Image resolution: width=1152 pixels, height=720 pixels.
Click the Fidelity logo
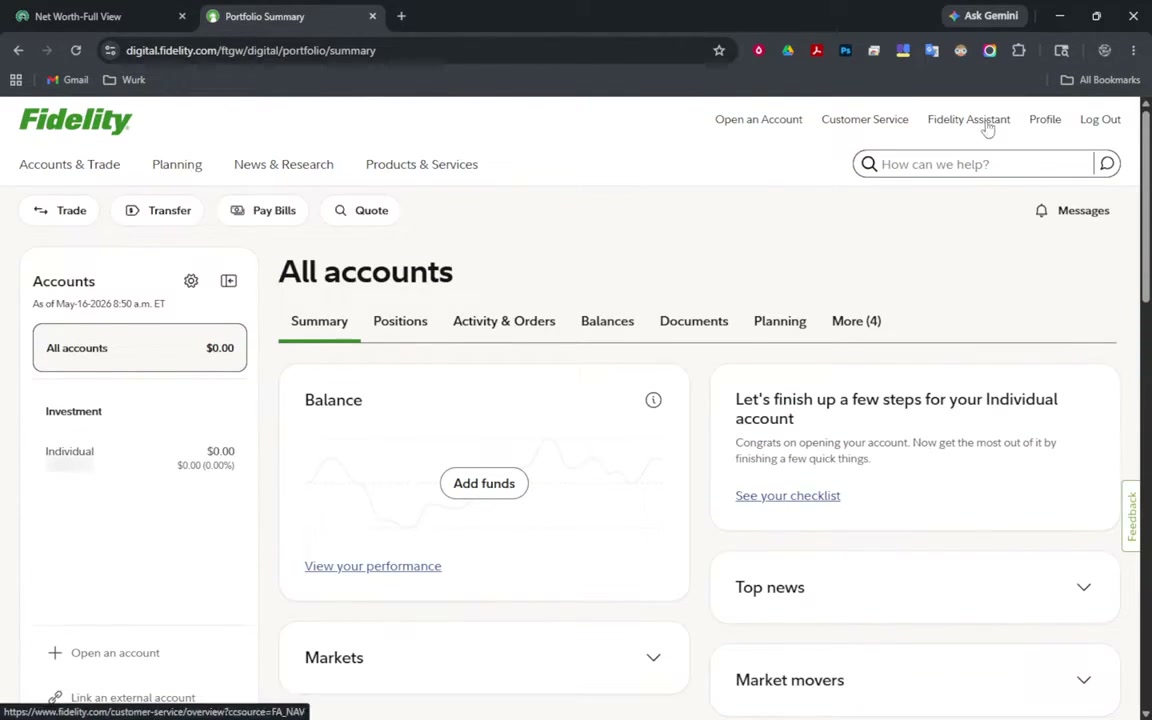76,120
